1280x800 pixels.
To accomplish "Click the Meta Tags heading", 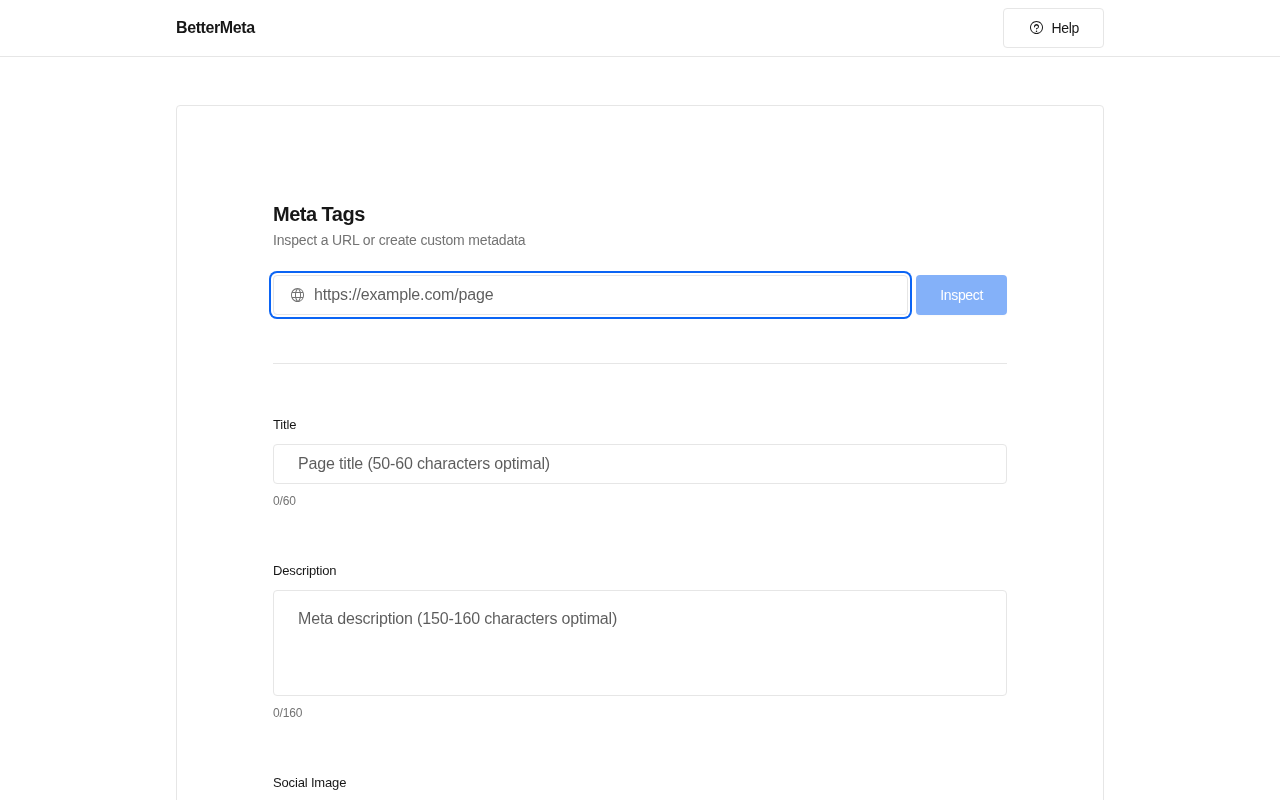I will [319, 214].
